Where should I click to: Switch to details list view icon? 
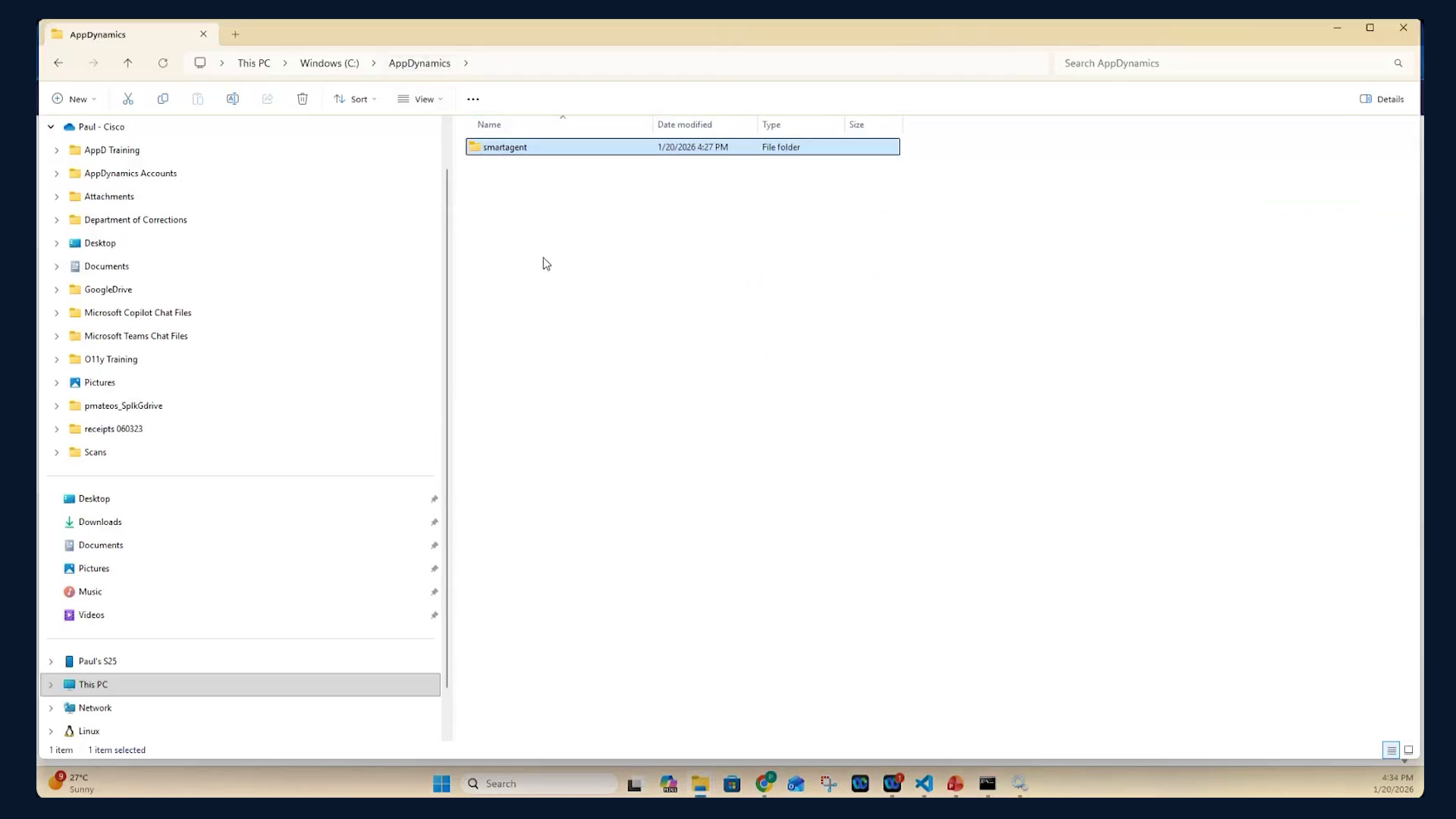point(1391,750)
